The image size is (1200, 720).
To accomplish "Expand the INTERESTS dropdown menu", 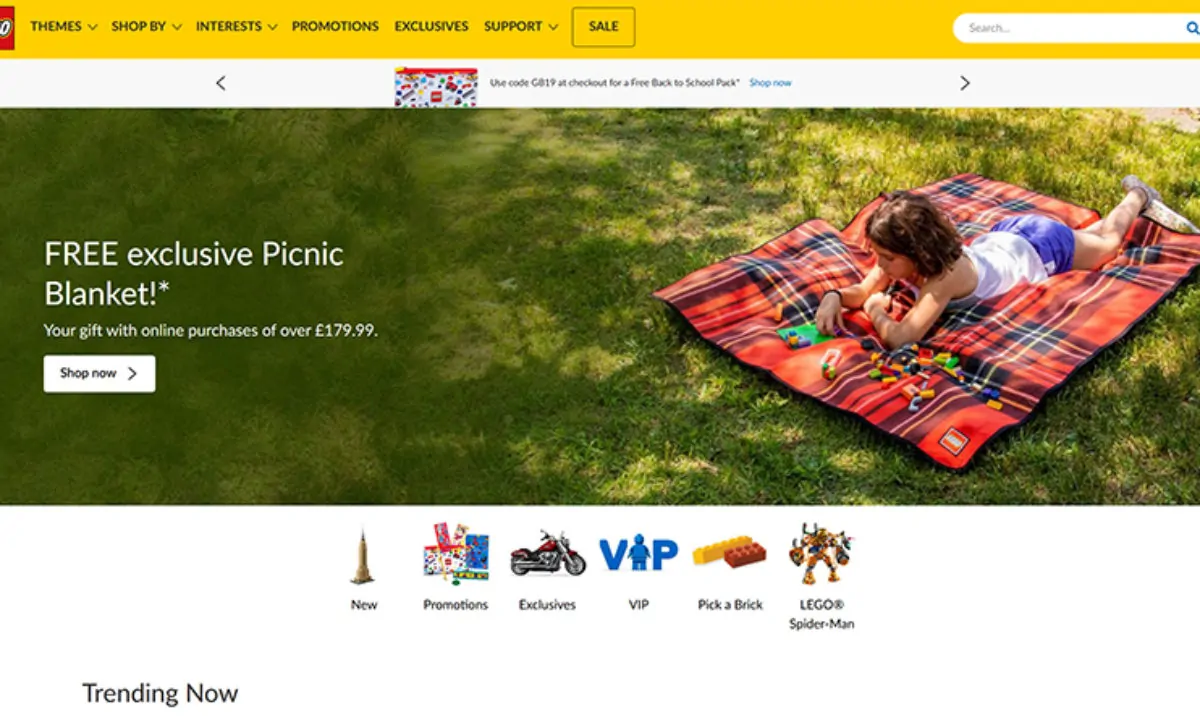I will 237,27.
